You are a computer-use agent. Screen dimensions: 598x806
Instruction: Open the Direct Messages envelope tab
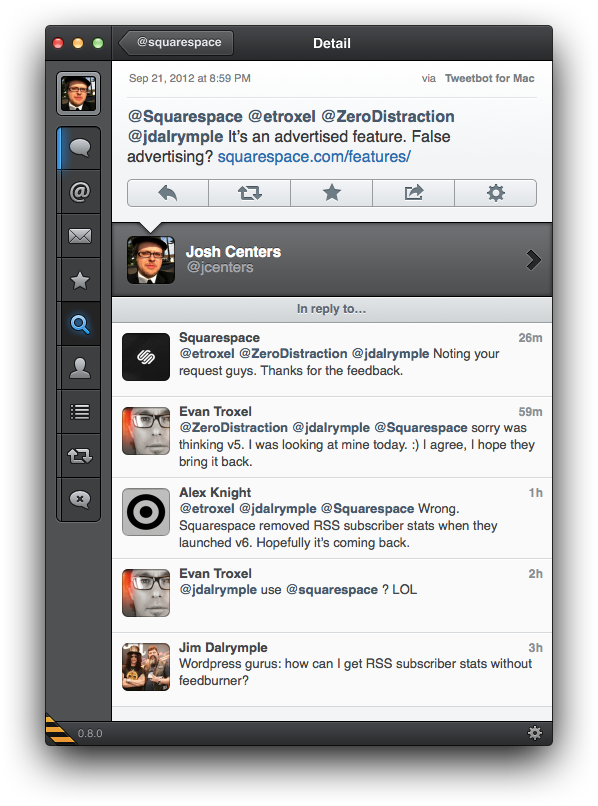(80, 236)
